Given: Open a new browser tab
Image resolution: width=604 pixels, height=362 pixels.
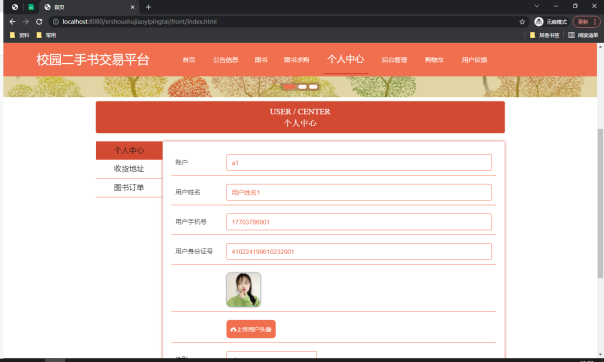Looking at the screenshot, I should [148, 7].
